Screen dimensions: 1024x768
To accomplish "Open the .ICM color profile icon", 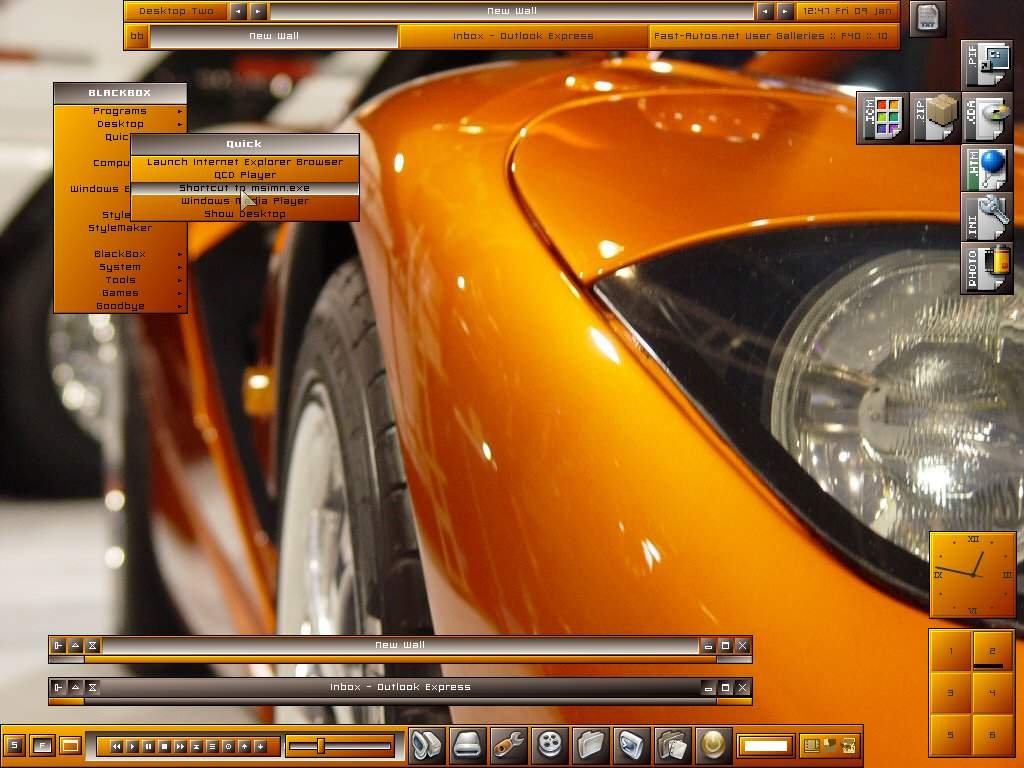I will [x=882, y=118].
